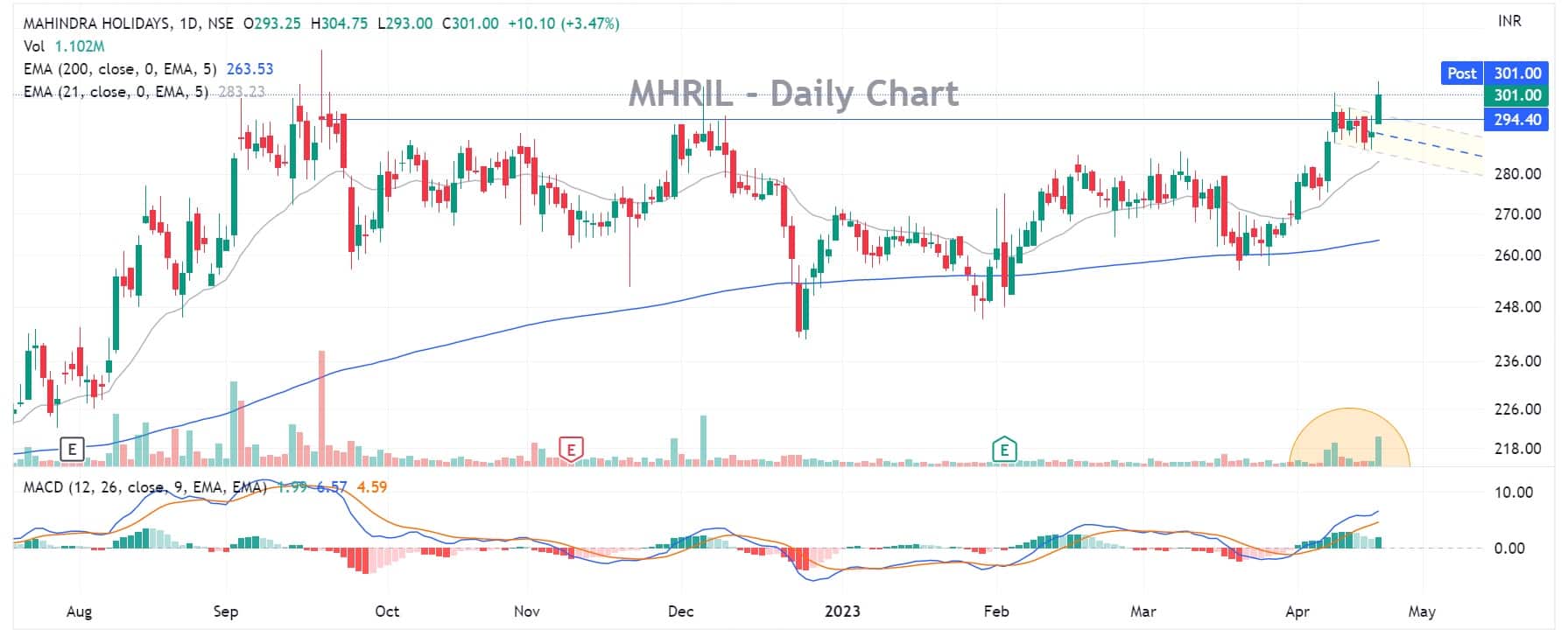The width and height of the screenshot is (1568, 636).
Task: Click the 263.53 EMA 200 value
Action: pos(250,69)
